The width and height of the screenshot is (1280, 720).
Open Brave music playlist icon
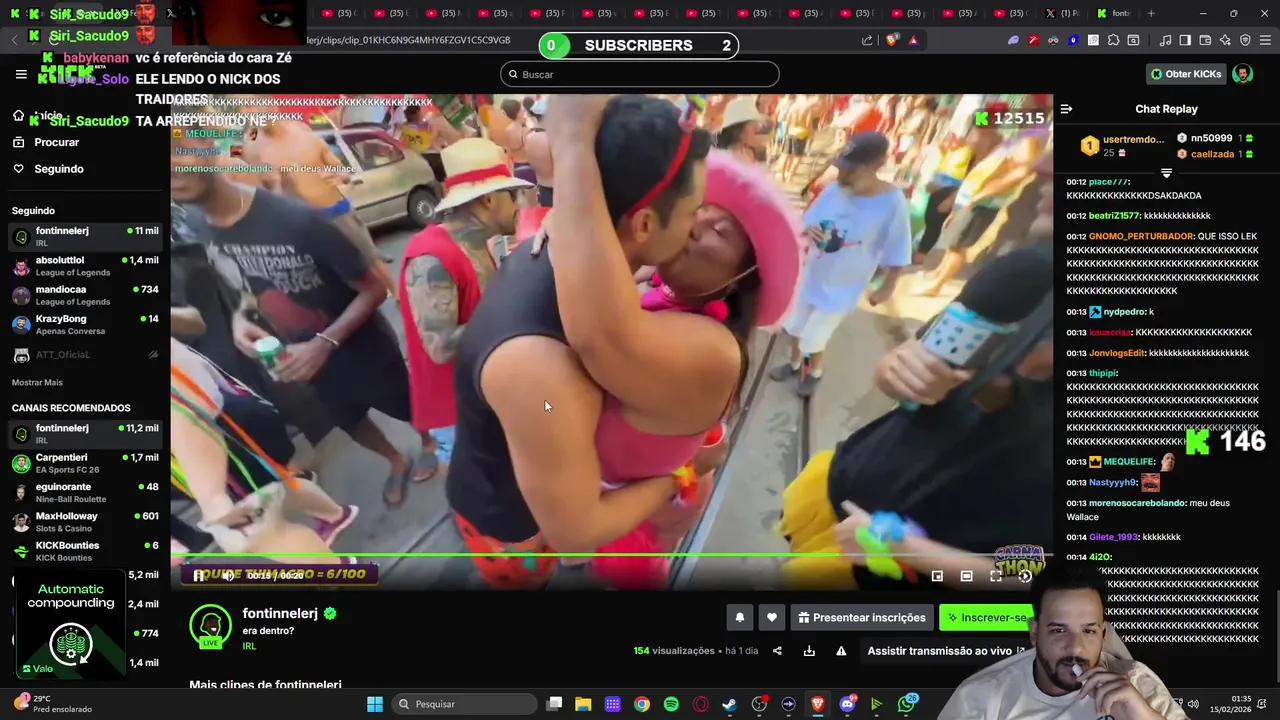1165,40
